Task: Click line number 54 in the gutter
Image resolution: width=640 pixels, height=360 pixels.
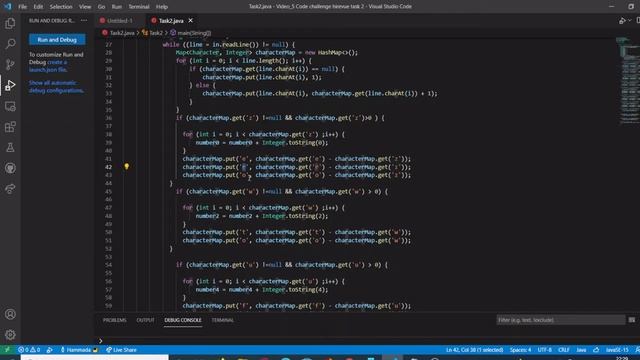Action: click(x=108, y=265)
